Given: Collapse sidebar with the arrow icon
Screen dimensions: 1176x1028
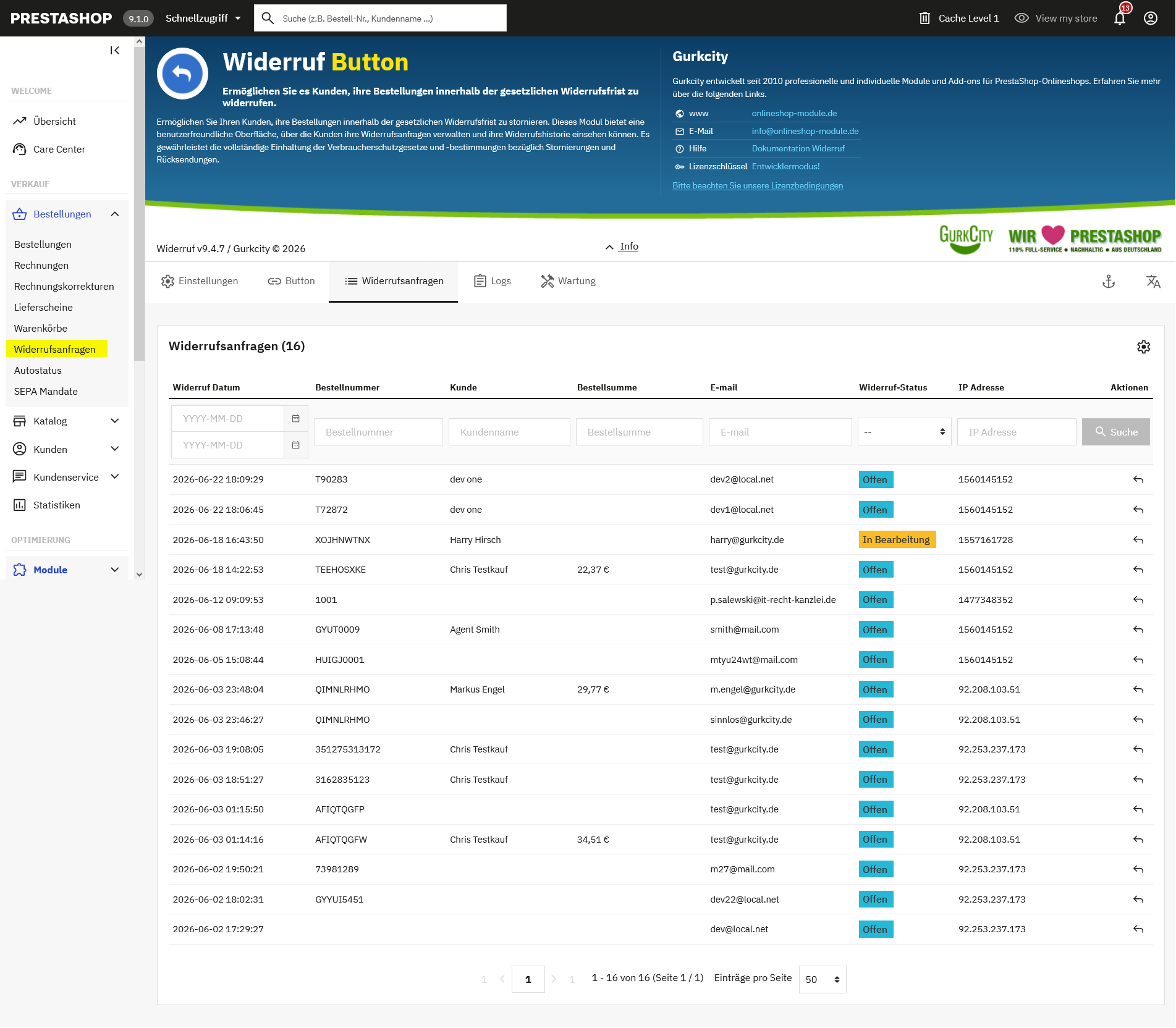Looking at the screenshot, I should click(x=115, y=51).
